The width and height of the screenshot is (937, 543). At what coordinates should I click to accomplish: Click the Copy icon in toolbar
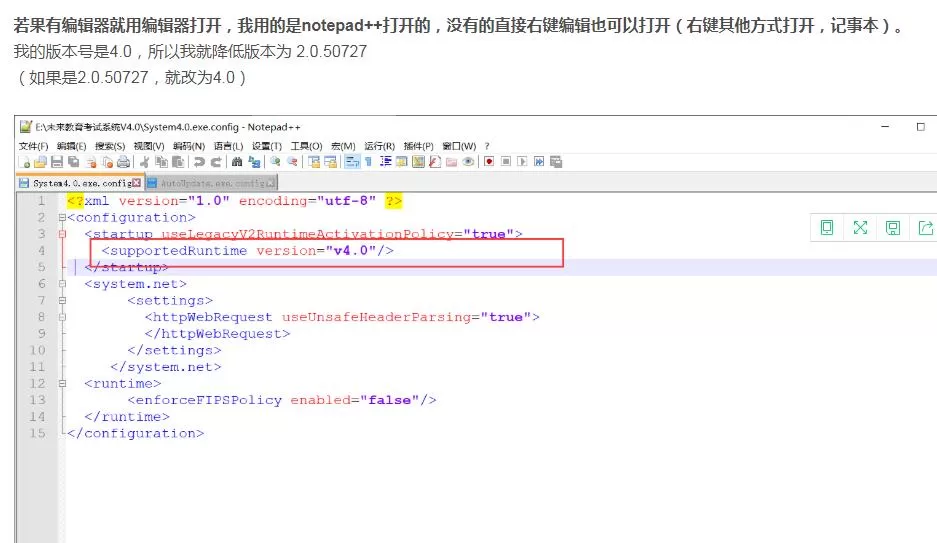point(161,162)
